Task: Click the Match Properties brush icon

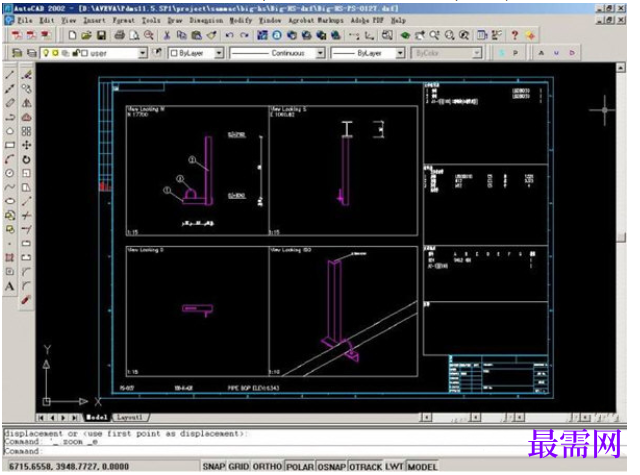Action: pos(211,36)
